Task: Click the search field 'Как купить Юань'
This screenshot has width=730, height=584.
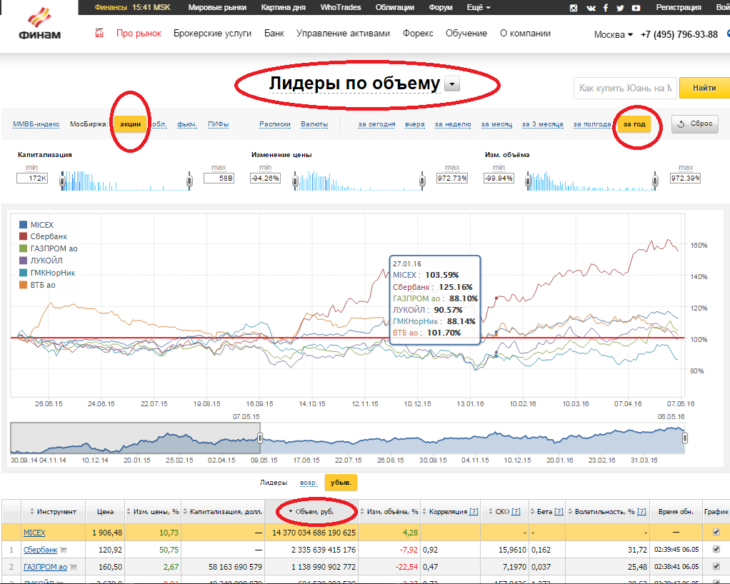Action: point(625,88)
